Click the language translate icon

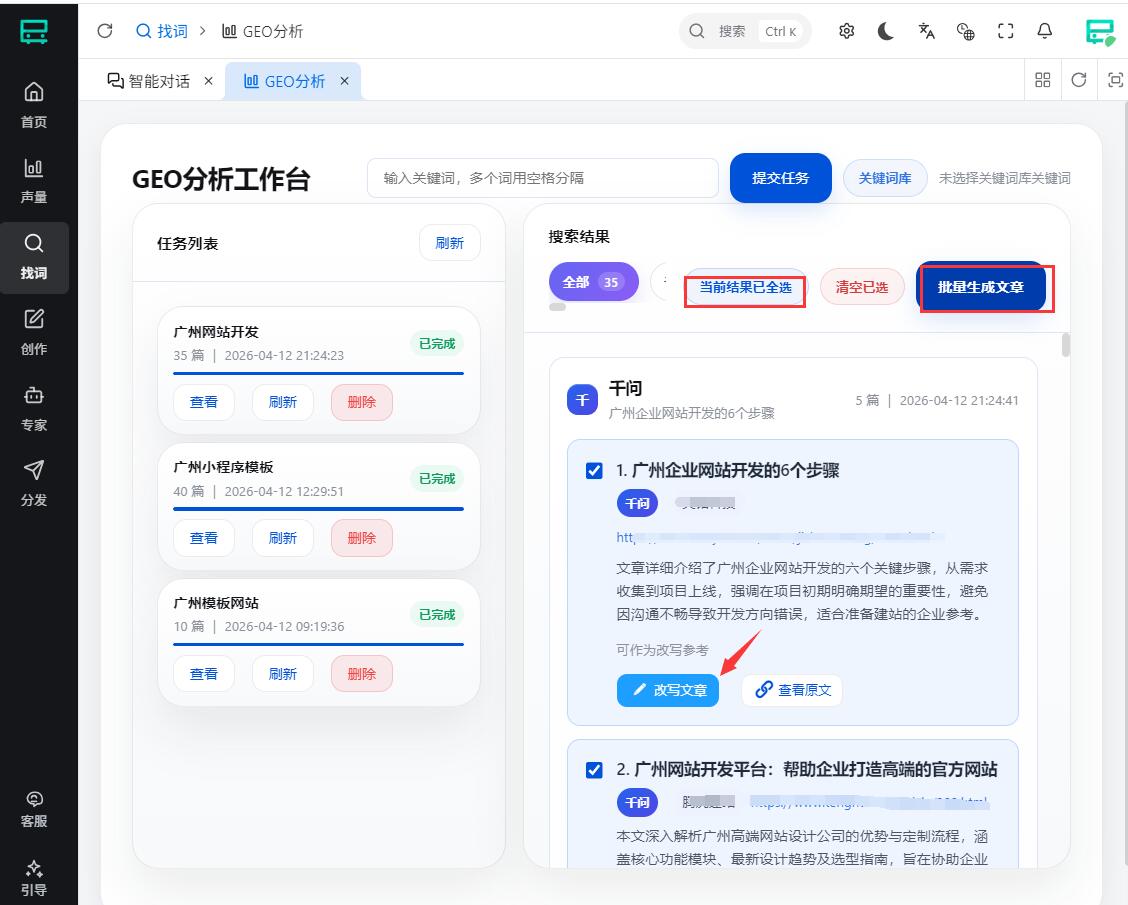926,31
